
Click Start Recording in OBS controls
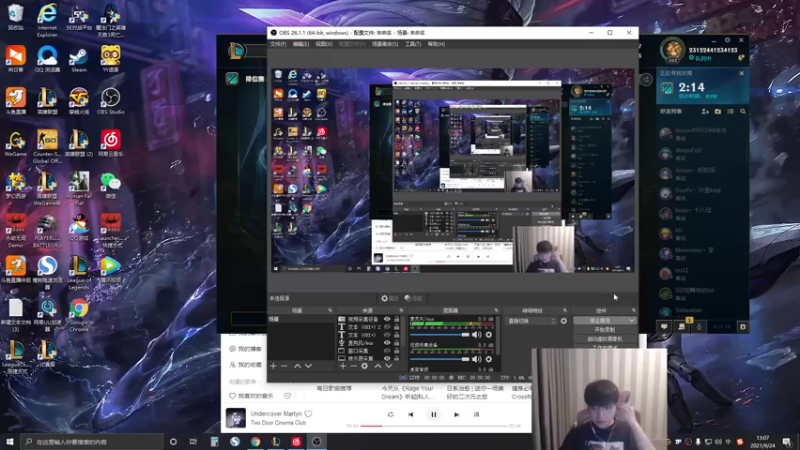(605, 330)
